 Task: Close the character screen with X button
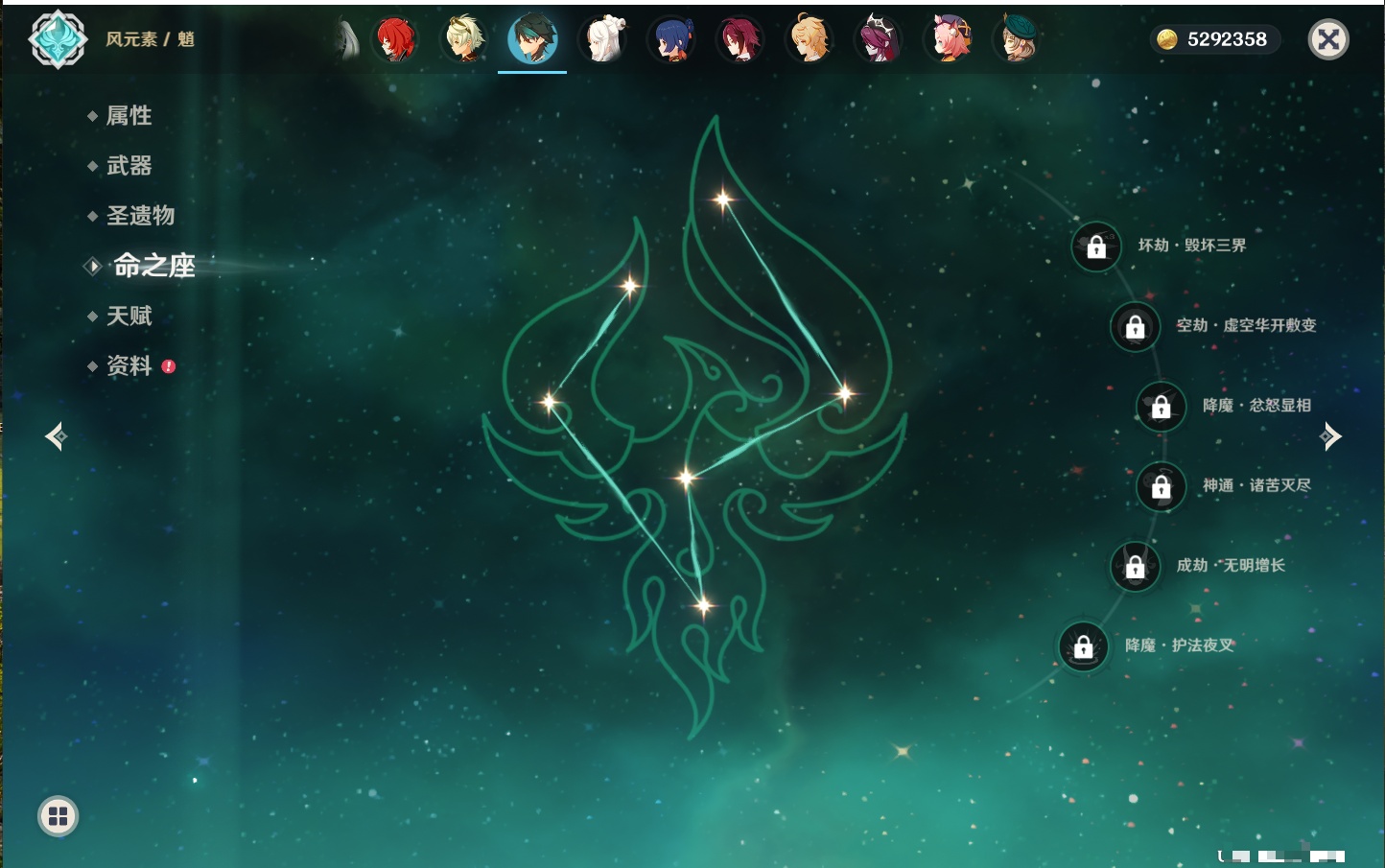1328,39
